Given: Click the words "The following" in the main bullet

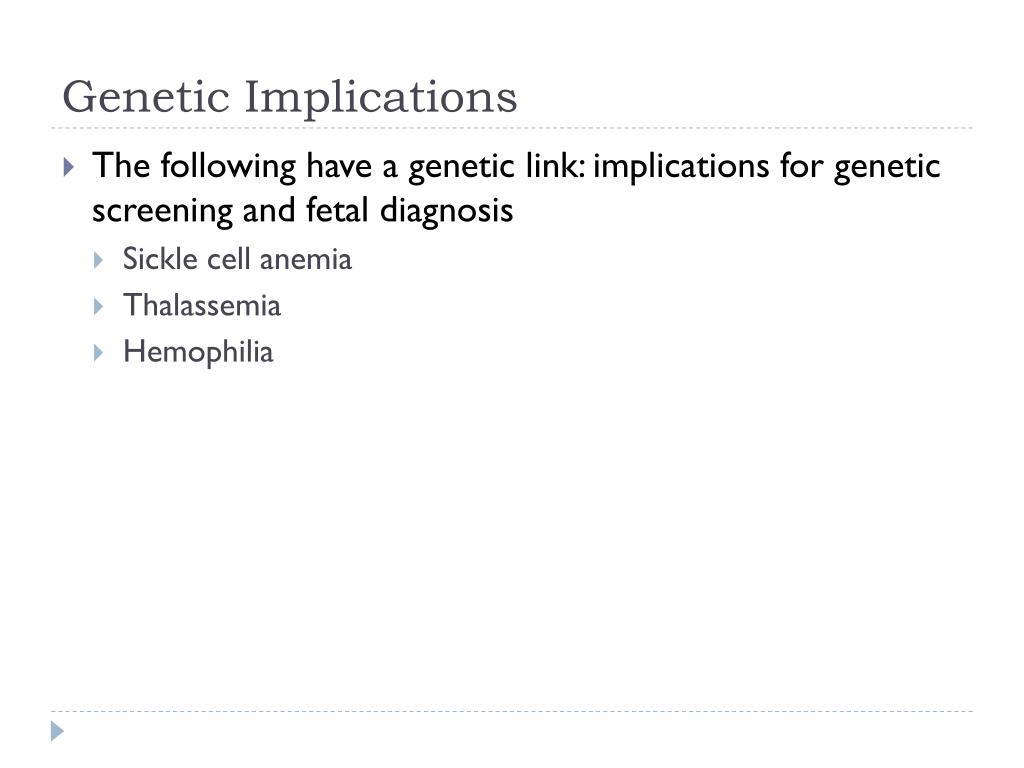Looking at the screenshot, I should pos(195,166).
